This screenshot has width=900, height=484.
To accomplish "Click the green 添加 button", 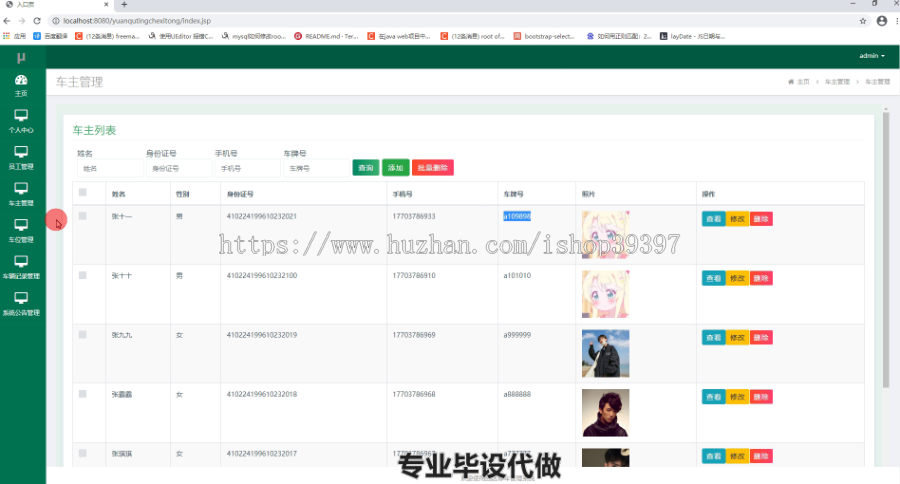I will (x=395, y=168).
